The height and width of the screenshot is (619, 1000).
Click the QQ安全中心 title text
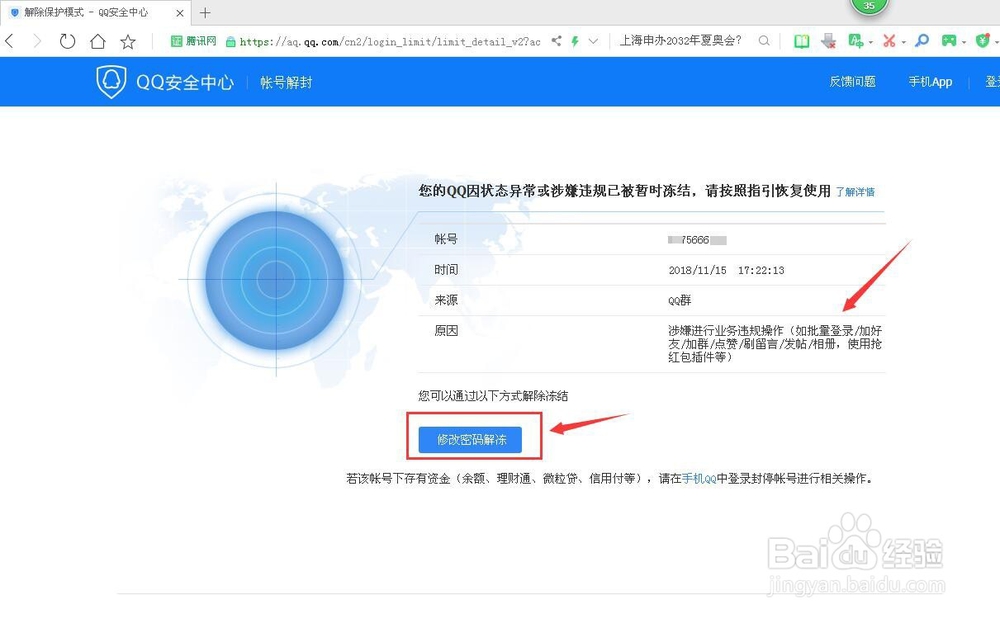pos(185,82)
